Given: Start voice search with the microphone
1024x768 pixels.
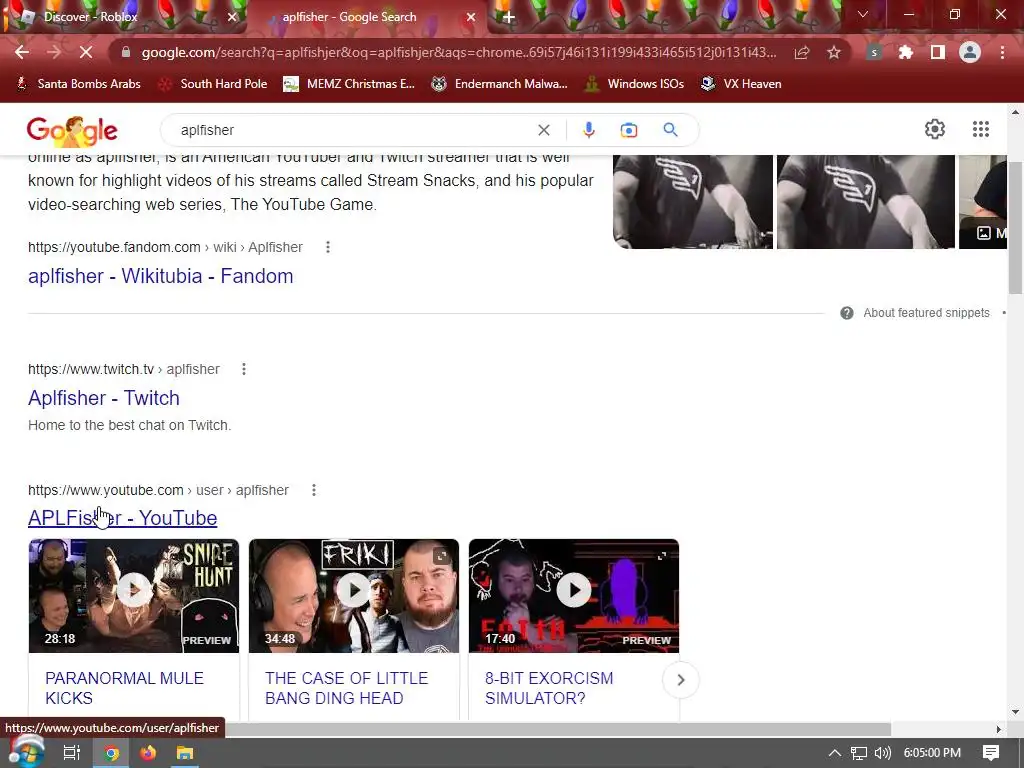Looking at the screenshot, I should coord(588,130).
